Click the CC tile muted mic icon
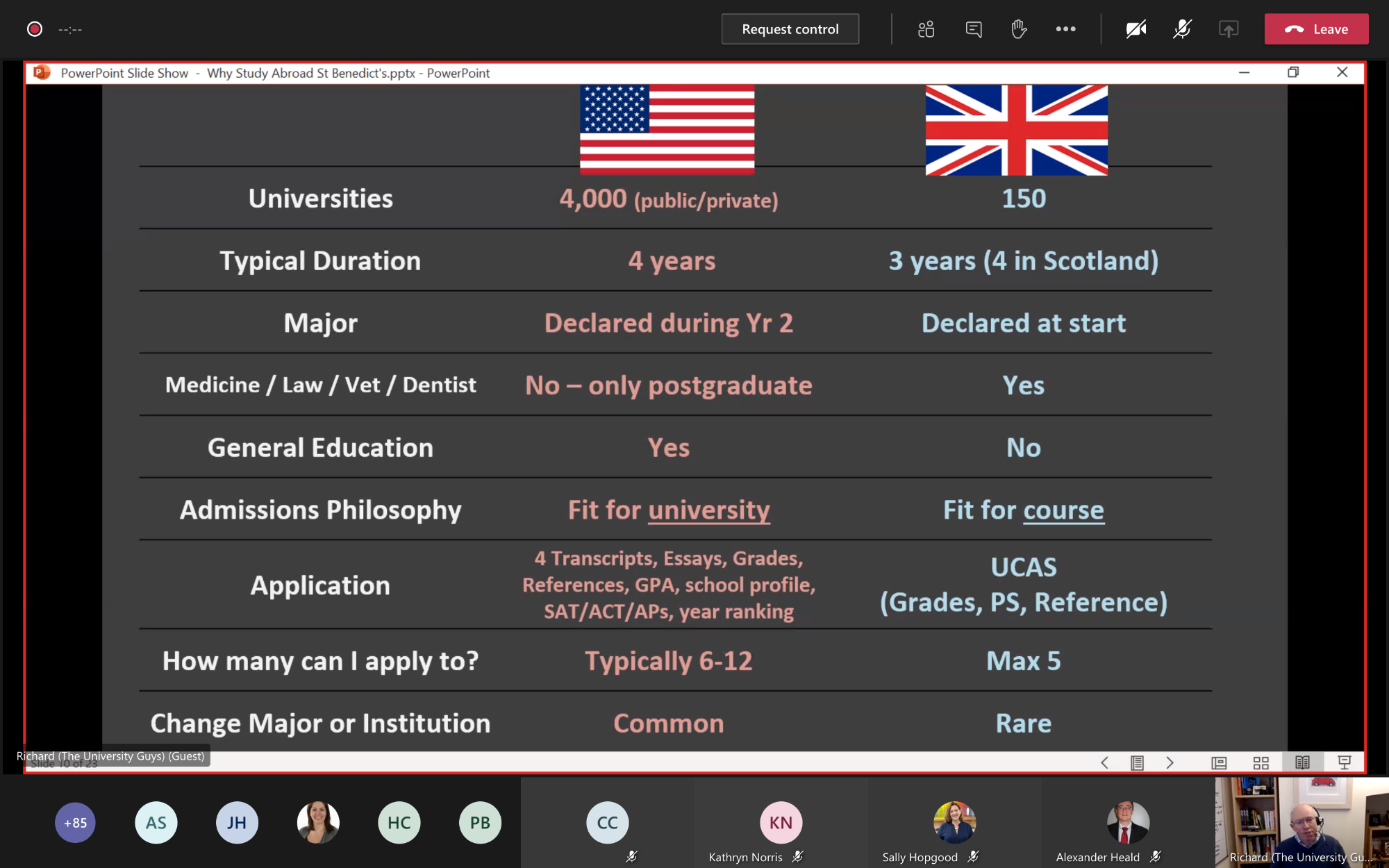The image size is (1389, 868). point(631,857)
